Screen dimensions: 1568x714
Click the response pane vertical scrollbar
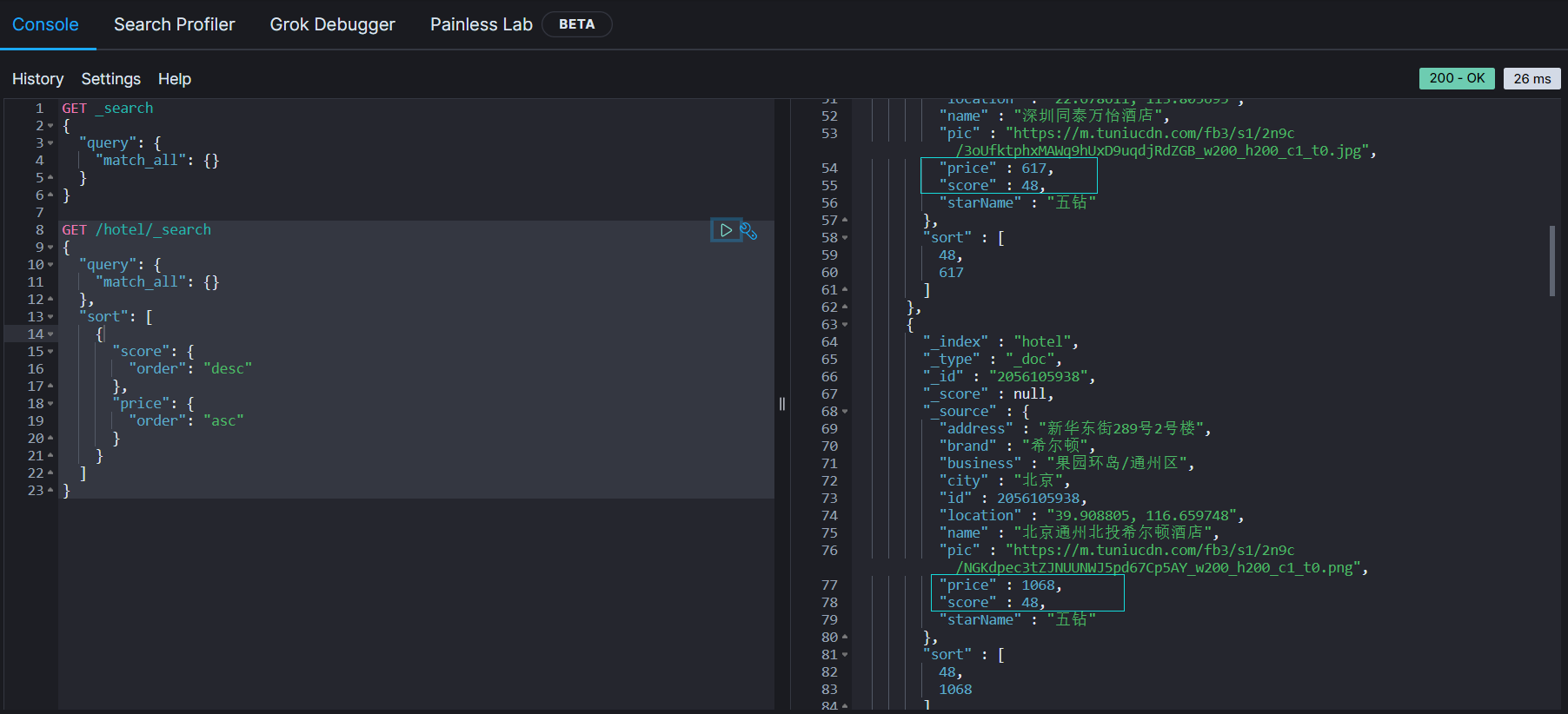[1551, 261]
